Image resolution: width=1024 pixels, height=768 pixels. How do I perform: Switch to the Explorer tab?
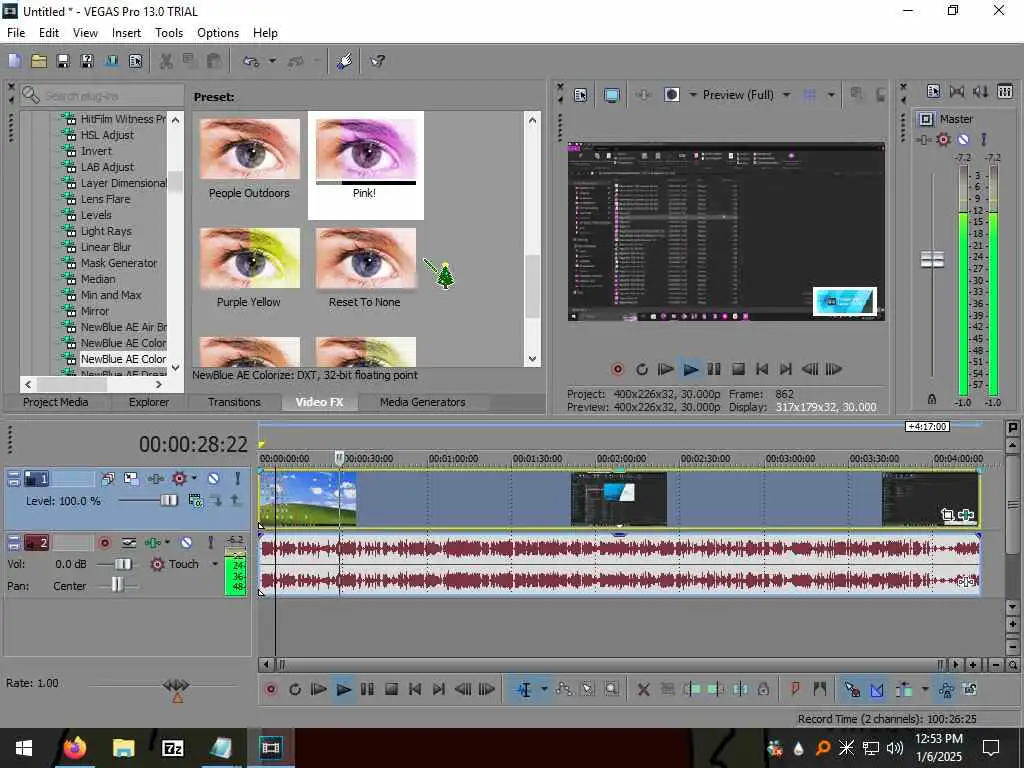point(148,402)
